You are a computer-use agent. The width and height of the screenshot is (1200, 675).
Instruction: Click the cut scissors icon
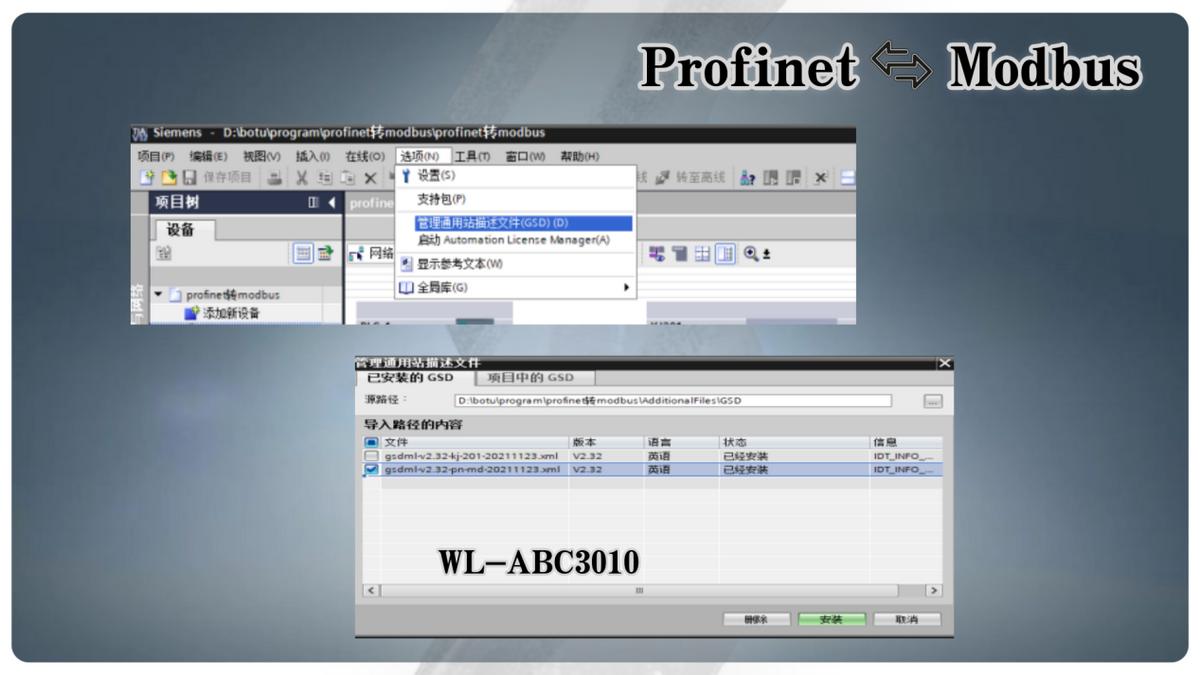(x=301, y=178)
